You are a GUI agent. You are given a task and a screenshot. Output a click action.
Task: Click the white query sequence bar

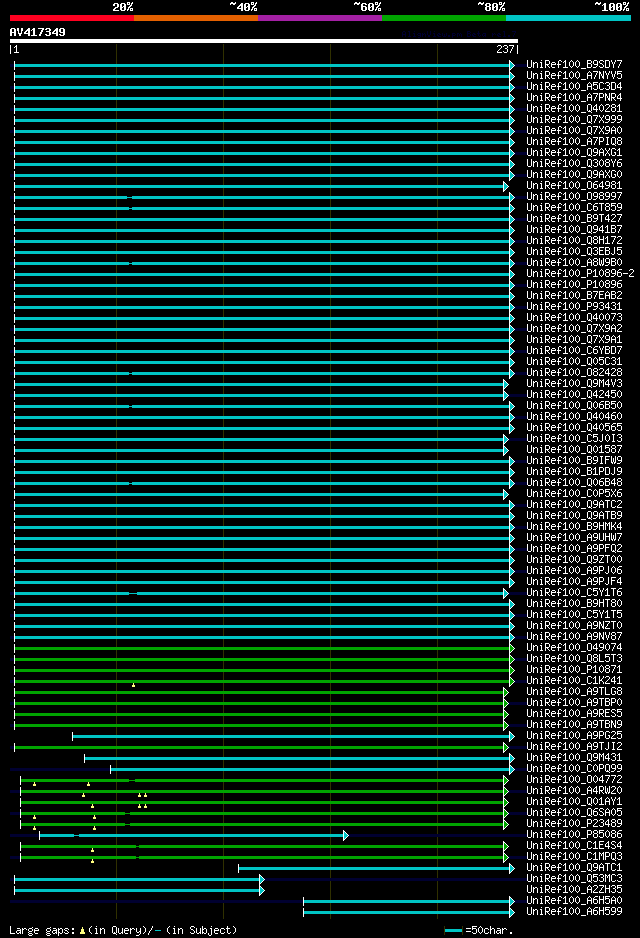click(264, 41)
